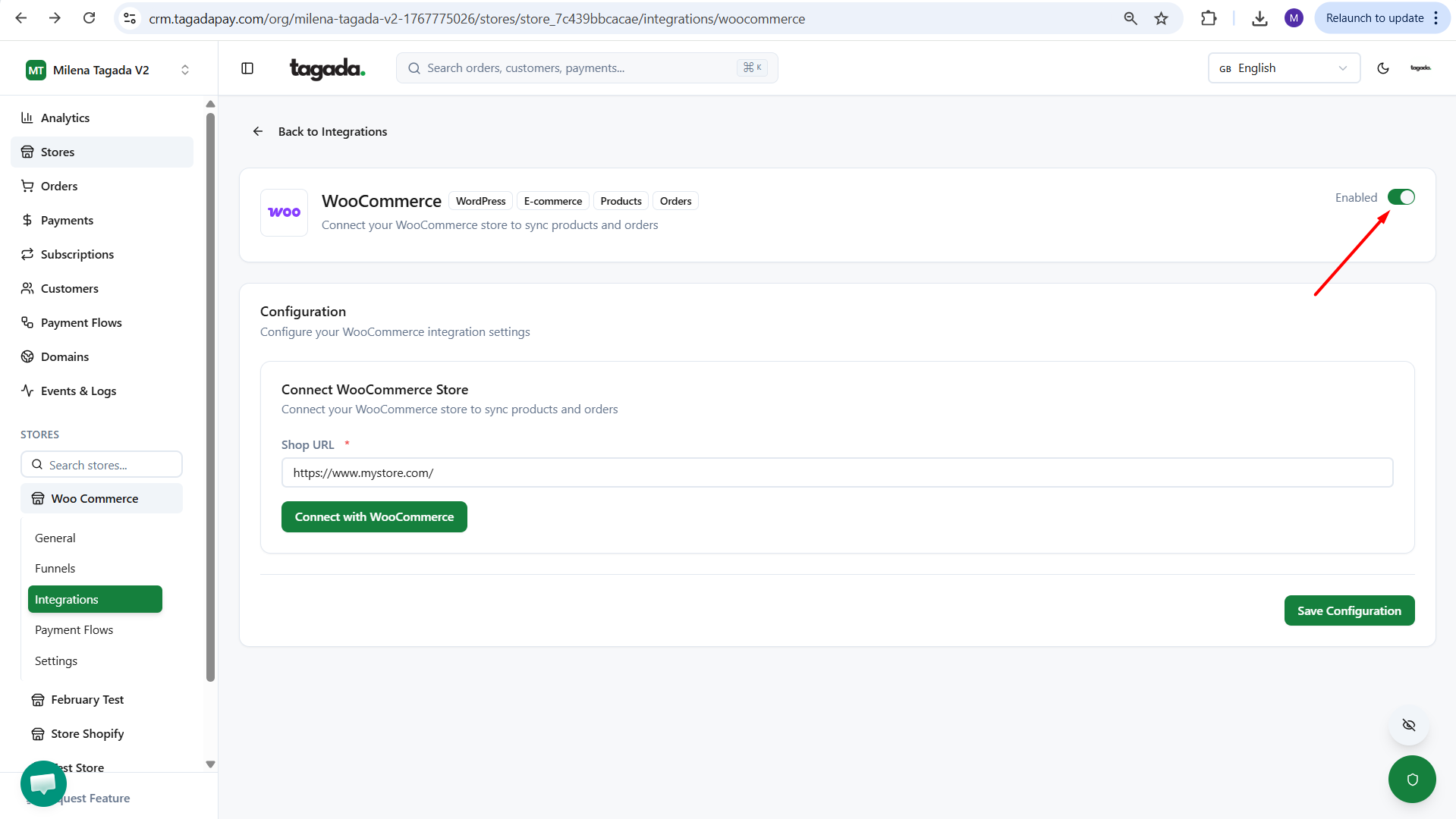Click the crossed-eye visibility button

[x=1408, y=725]
